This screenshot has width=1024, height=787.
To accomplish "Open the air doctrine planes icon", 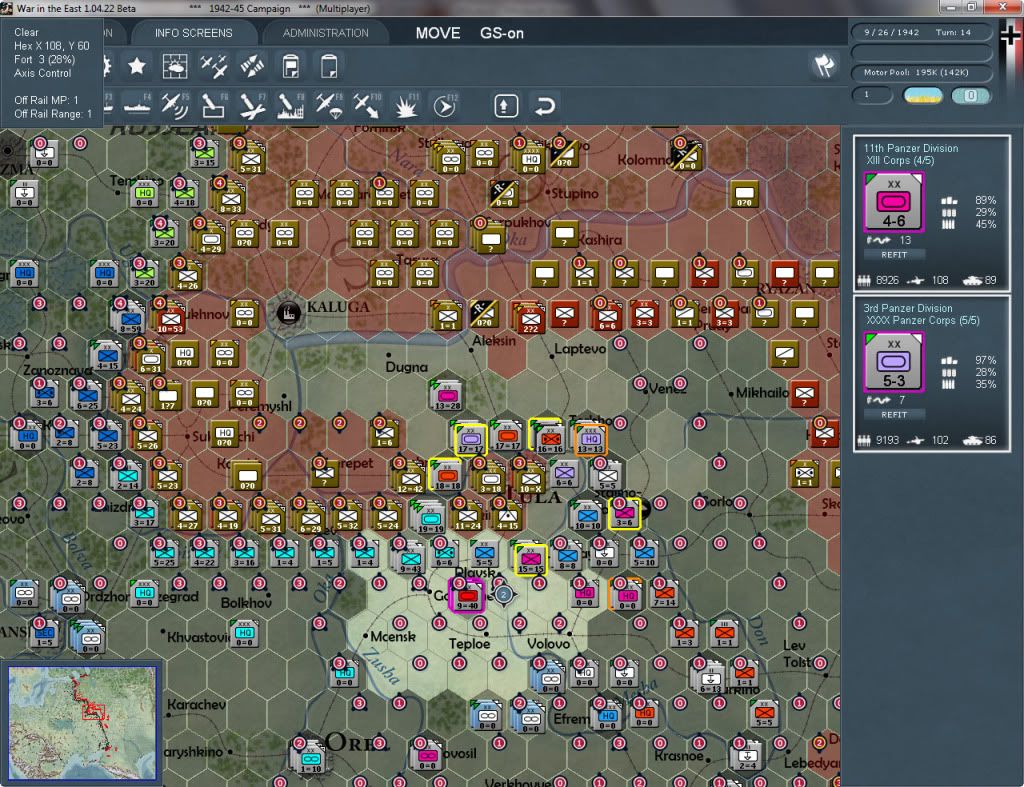I will pyautogui.click(x=214, y=66).
